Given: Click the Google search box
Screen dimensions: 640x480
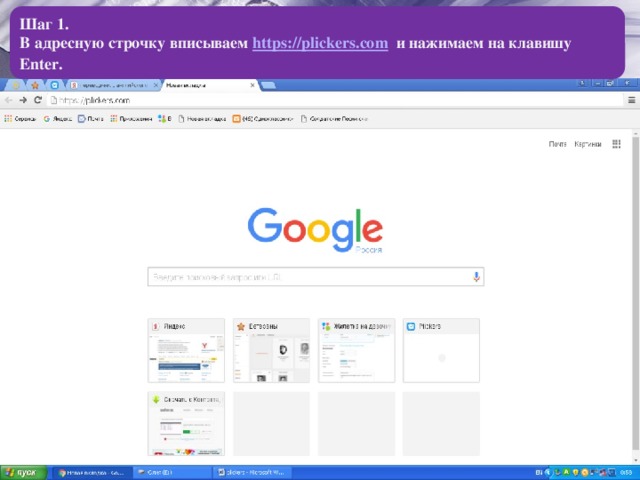Looking at the screenshot, I should click(316, 277).
